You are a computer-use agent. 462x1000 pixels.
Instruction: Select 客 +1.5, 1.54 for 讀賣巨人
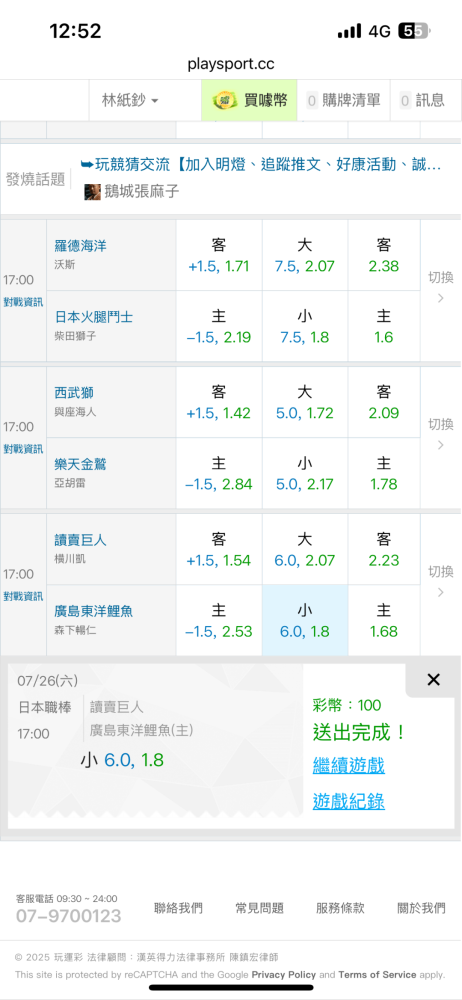pyautogui.click(x=219, y=550)
